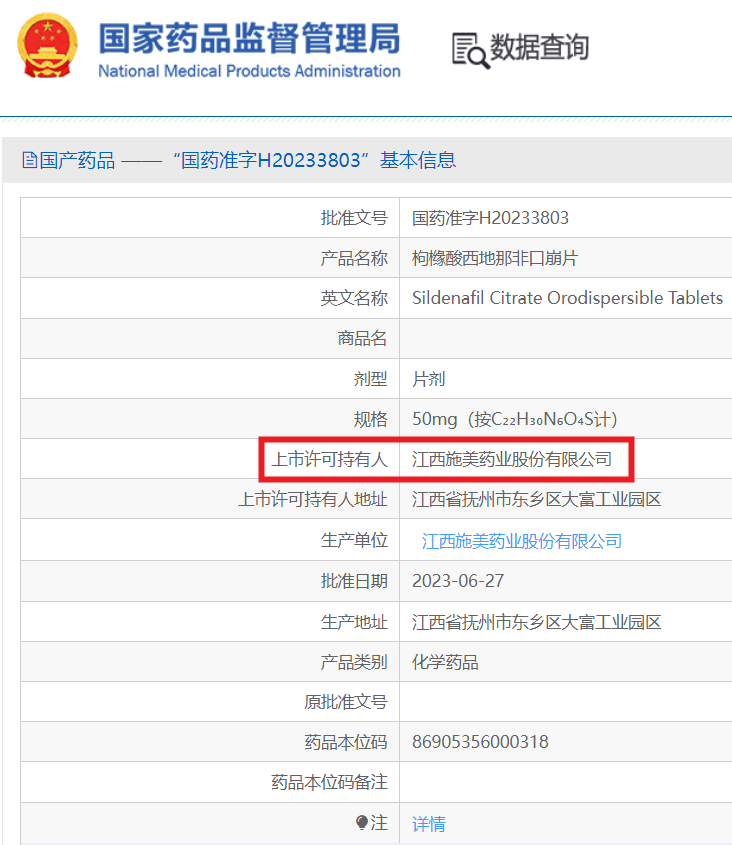
Task: Click the lightbulb icon next to 注
Action: click(362, 823)
